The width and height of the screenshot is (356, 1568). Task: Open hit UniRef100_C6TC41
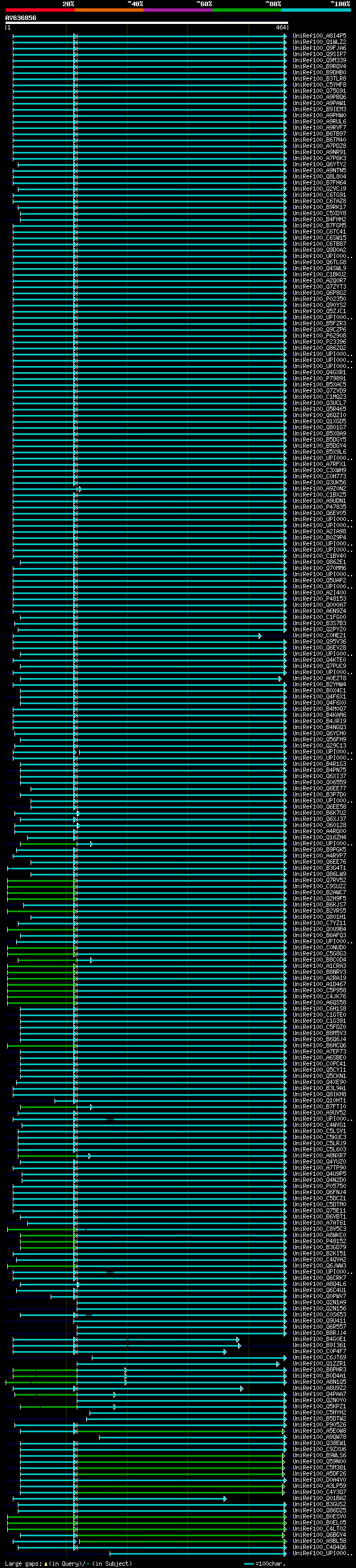[x=319, y=231]
